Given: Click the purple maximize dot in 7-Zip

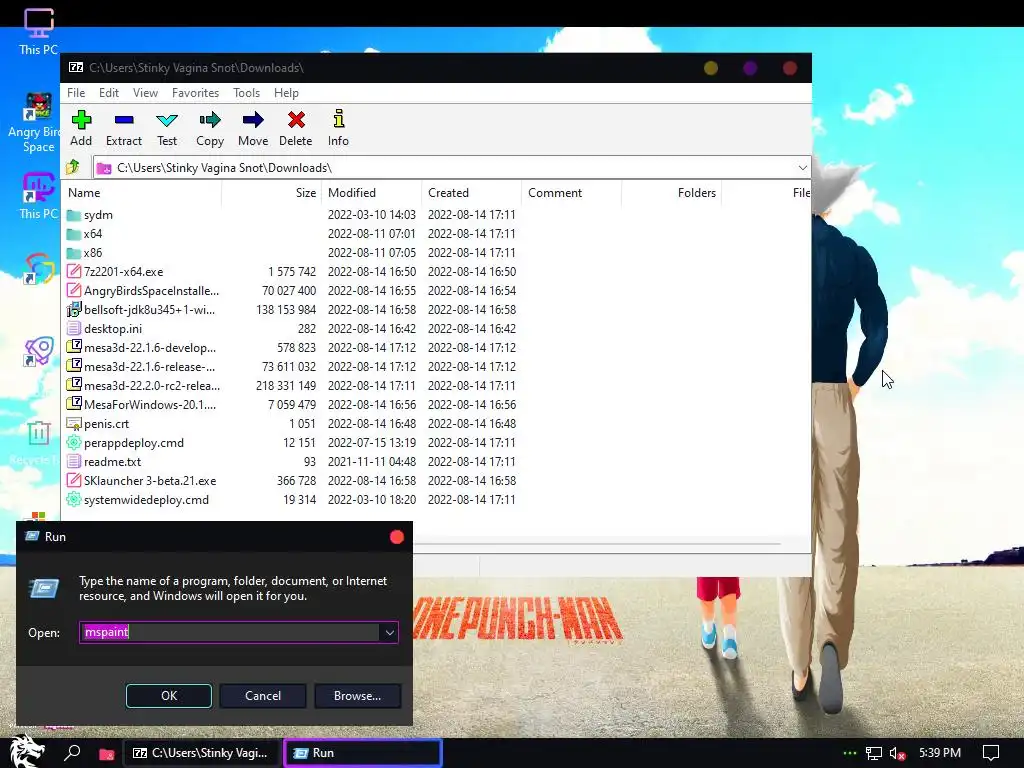Looking at the screenshot, I should coord(750,68).
